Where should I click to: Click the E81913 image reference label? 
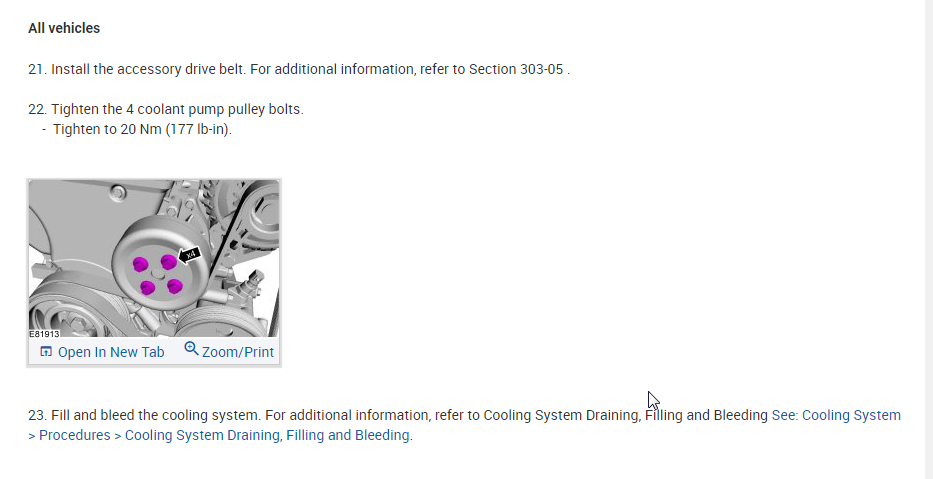click(44, 334)
